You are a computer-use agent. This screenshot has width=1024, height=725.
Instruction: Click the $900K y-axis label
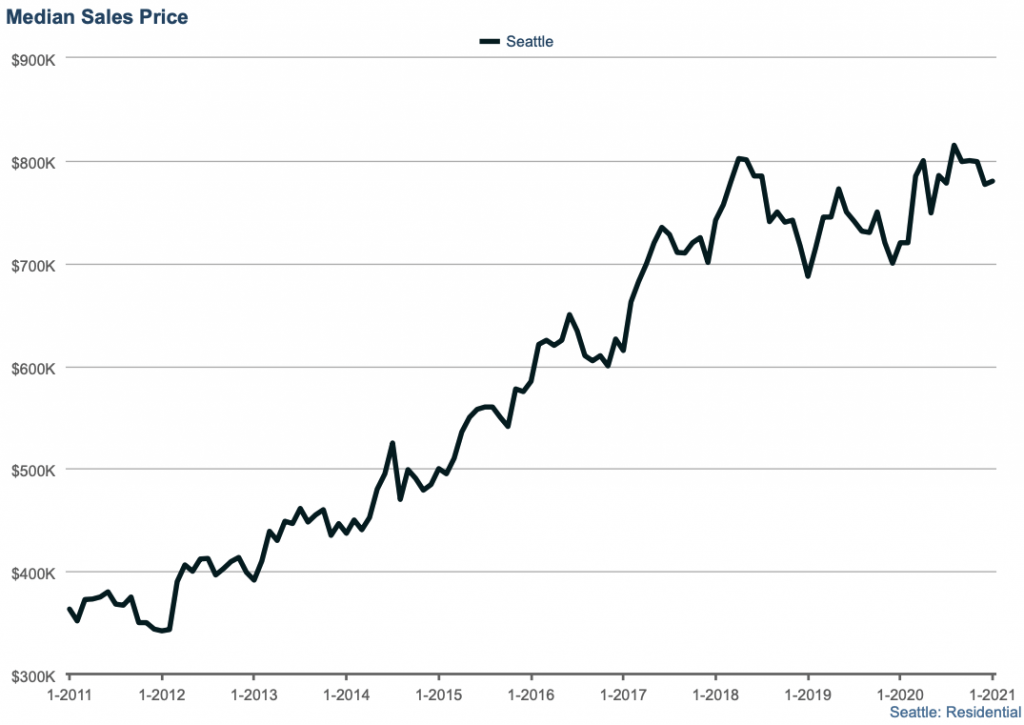pyautogui.click(x=31, y=58)
